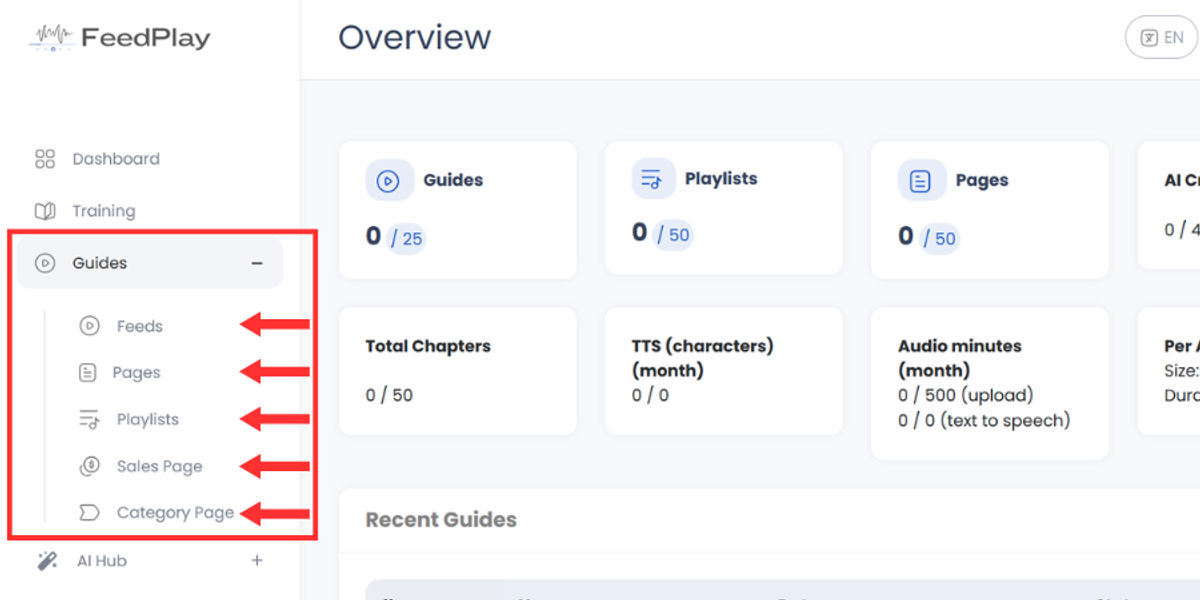Click the Playlists card icon
Screen dimensions: 1200x600
pos(653,180)
